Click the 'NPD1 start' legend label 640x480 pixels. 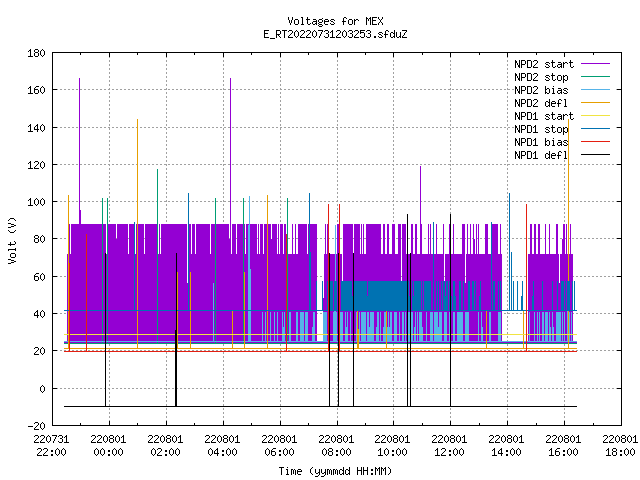544,116
